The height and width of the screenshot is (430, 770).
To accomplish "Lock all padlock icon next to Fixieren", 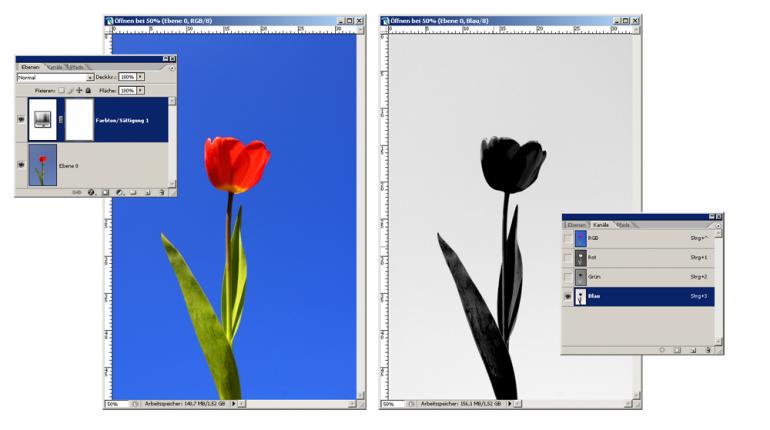I will (x=88, y=90).
